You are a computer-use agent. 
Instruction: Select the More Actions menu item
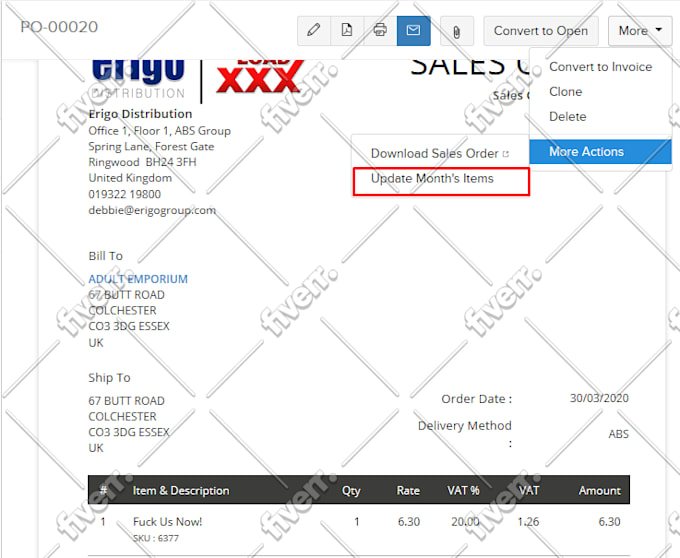(601, 151)
